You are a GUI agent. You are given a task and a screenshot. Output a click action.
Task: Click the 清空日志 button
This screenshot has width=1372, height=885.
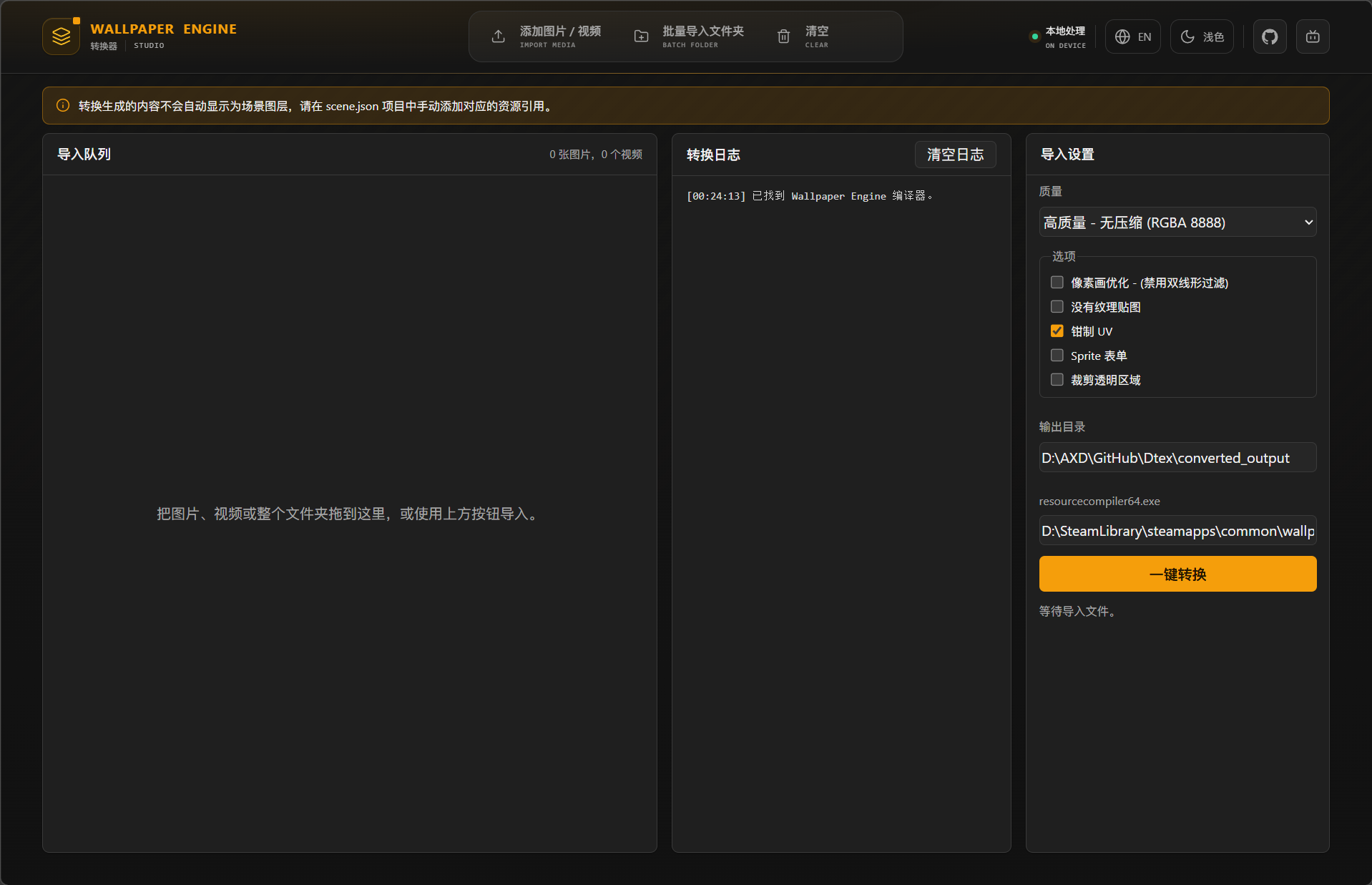click(955, 155)
